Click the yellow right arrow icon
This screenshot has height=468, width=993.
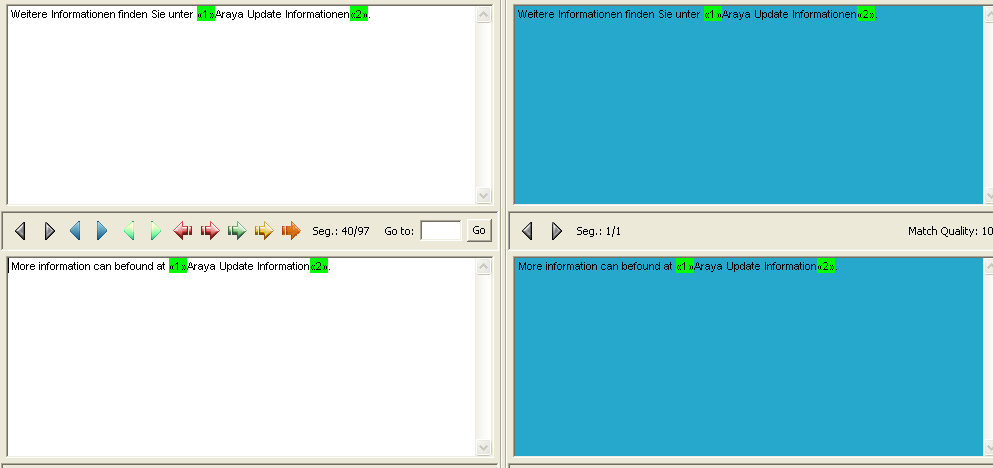264,231
